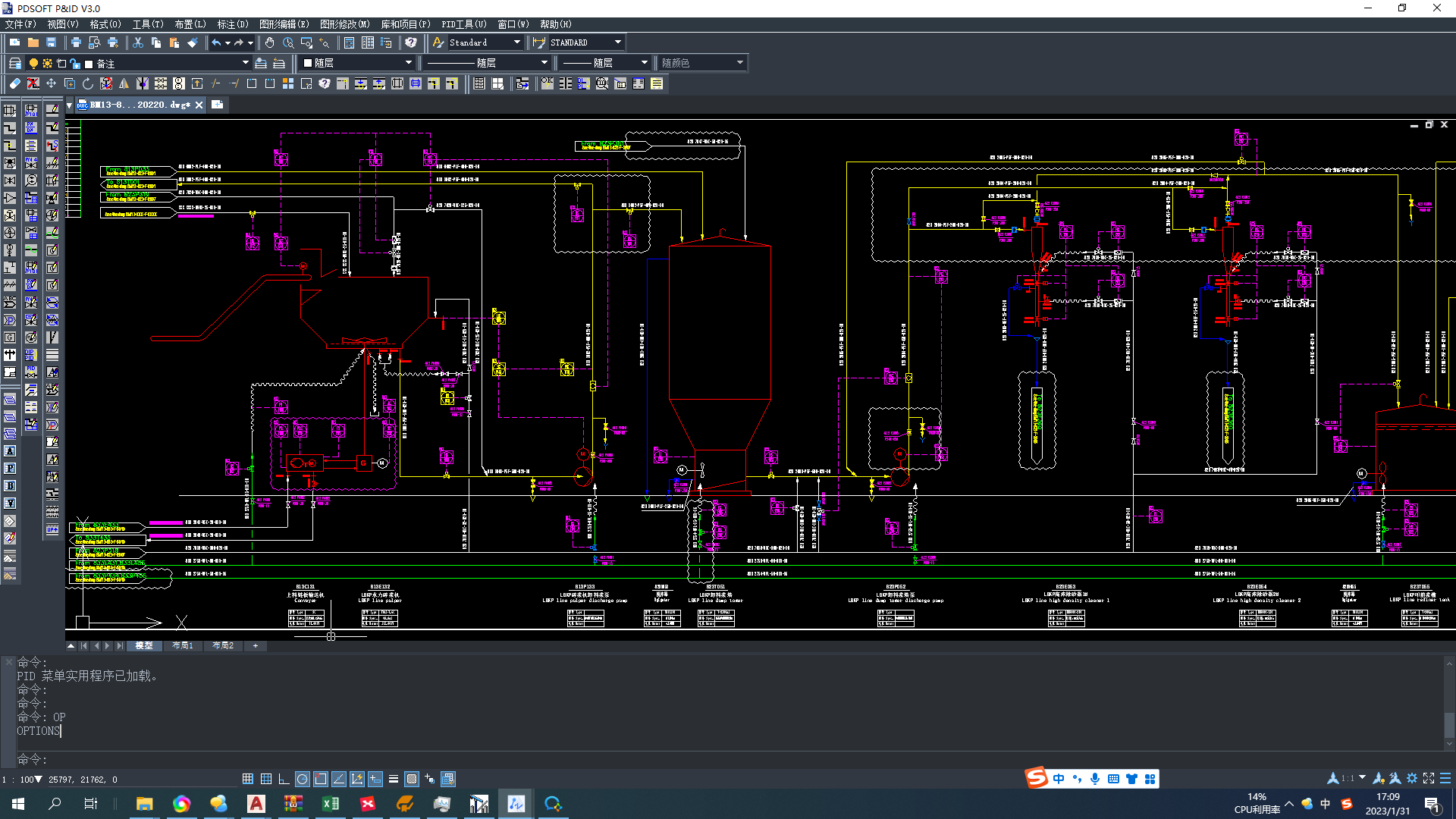Click the Undo arrow icon
This screenshot has width=1456, height=819.
(x=216, y=42)
